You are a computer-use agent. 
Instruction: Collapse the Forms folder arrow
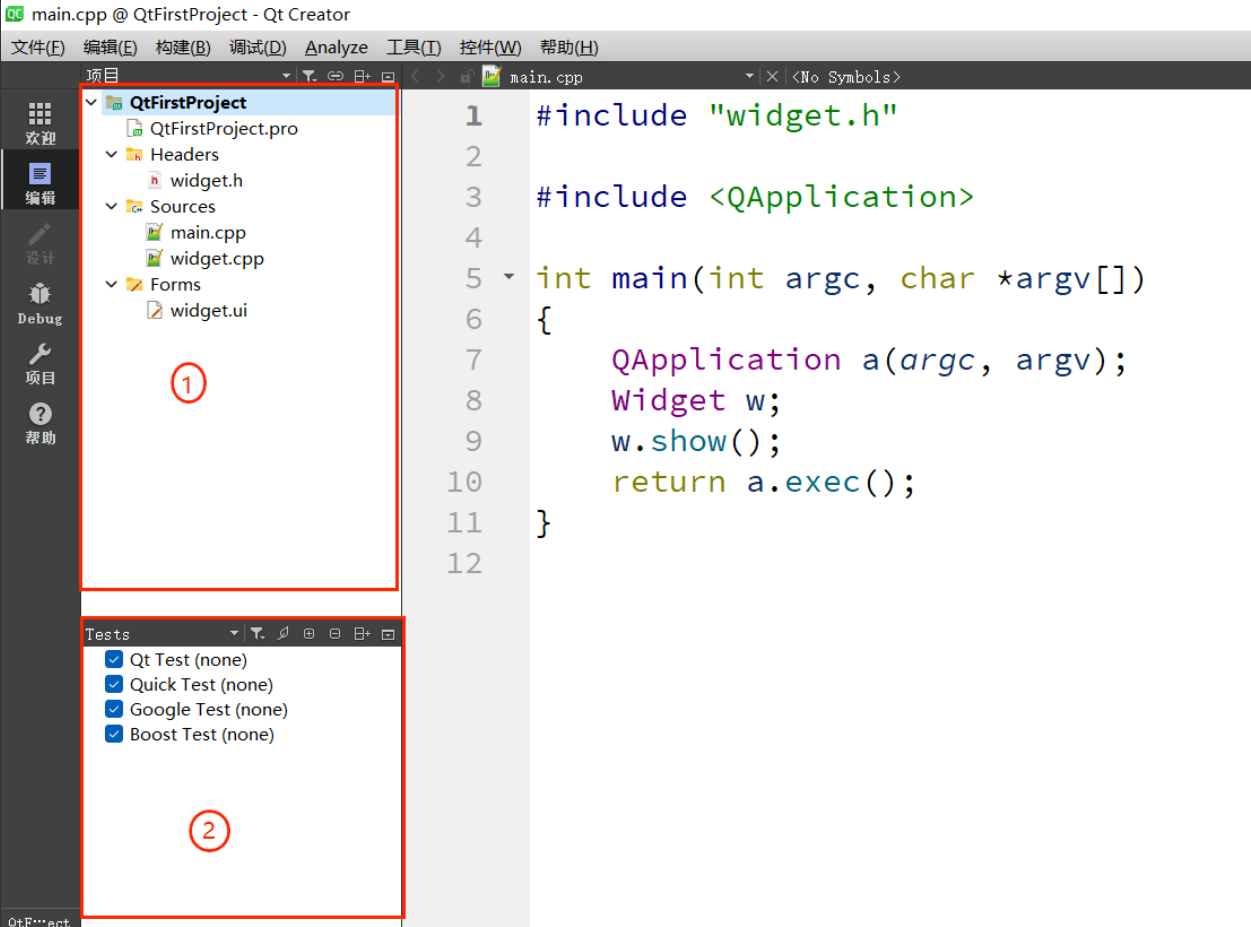click(x=112, y=284)
